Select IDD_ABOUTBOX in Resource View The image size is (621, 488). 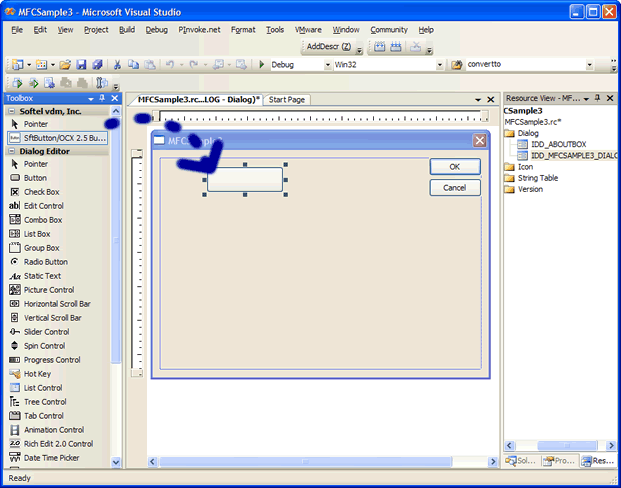click(x=558, y=144)
